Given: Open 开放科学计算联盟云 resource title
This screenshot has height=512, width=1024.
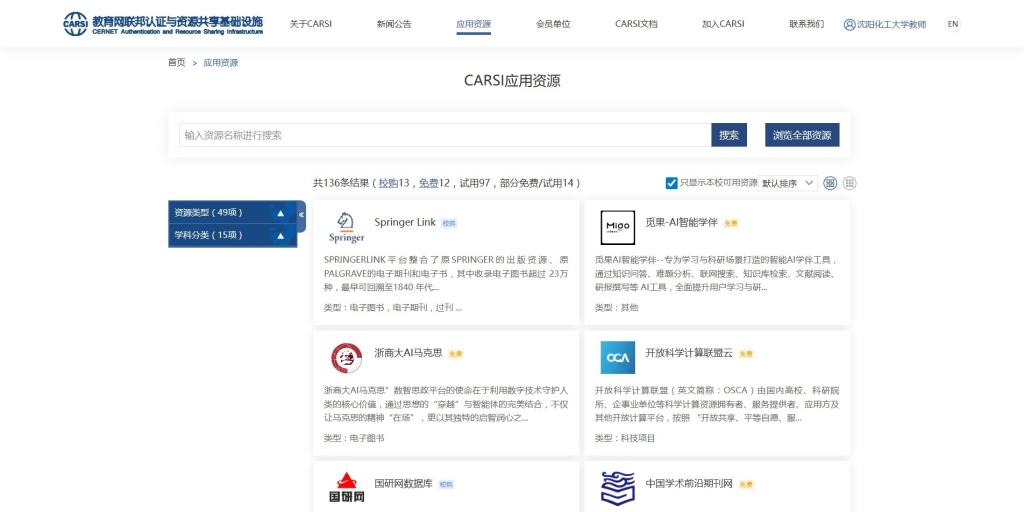Looking at the screenshot, I should (x=689, y=353).
